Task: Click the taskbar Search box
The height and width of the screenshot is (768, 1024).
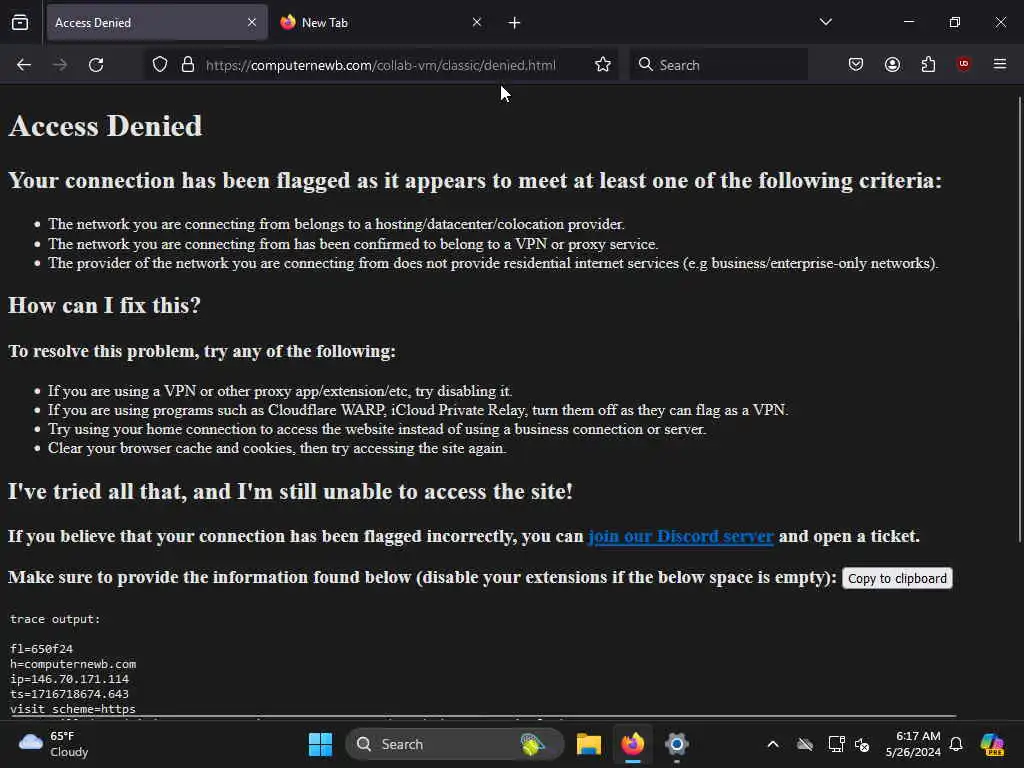Action: 455,744
